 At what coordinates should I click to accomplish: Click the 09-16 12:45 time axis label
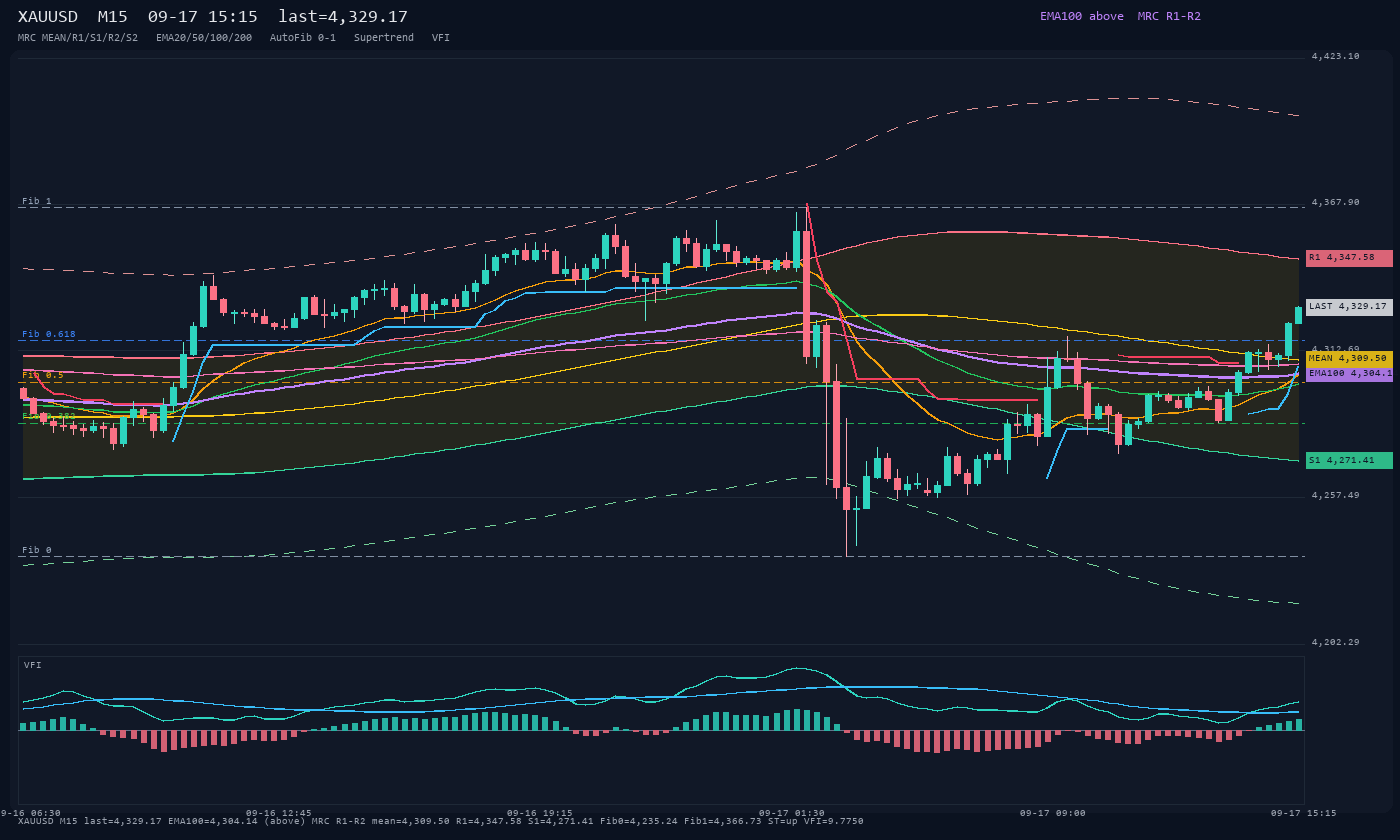click(279, 813)
